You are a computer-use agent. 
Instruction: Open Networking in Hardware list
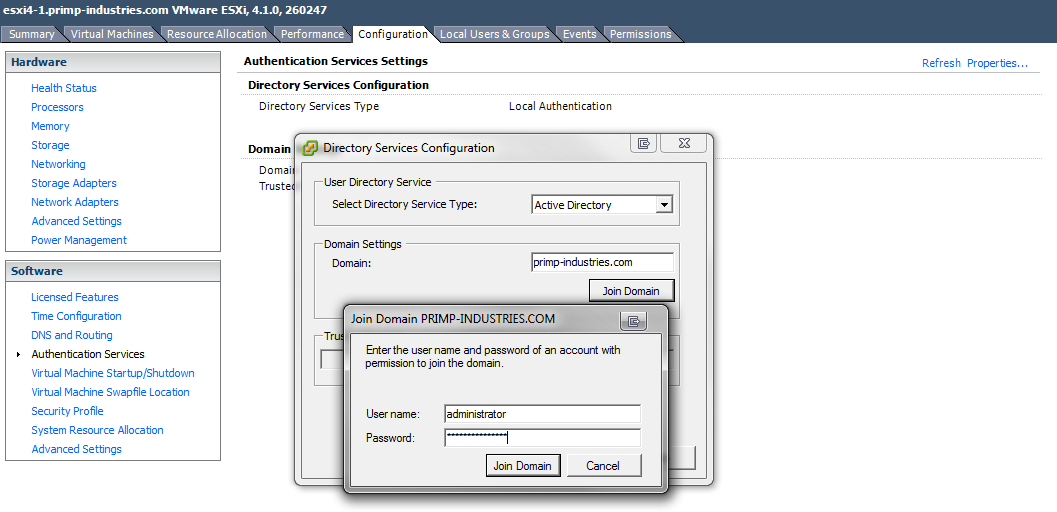[x=58, y=164]
